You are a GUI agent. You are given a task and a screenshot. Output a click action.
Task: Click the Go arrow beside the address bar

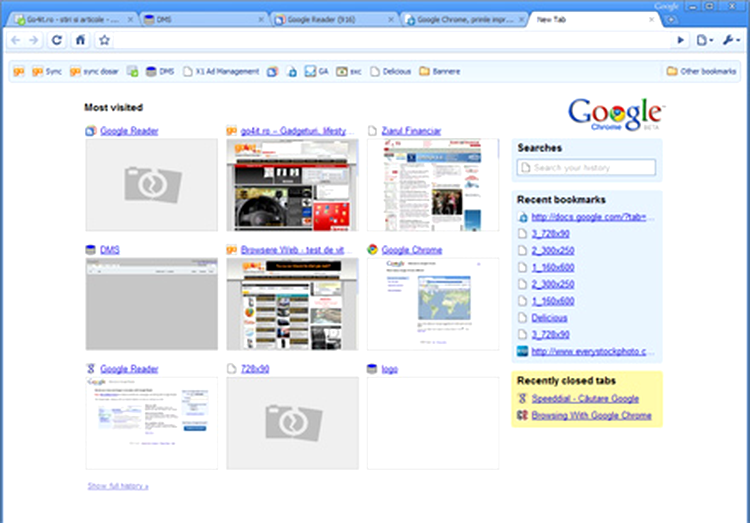[680, 40]
